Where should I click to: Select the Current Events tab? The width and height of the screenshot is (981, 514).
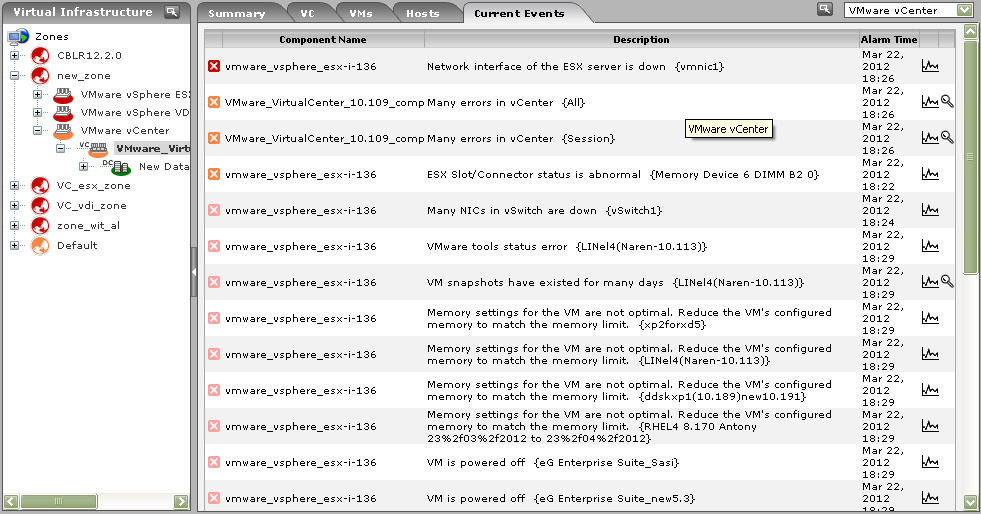click(519, 13)
